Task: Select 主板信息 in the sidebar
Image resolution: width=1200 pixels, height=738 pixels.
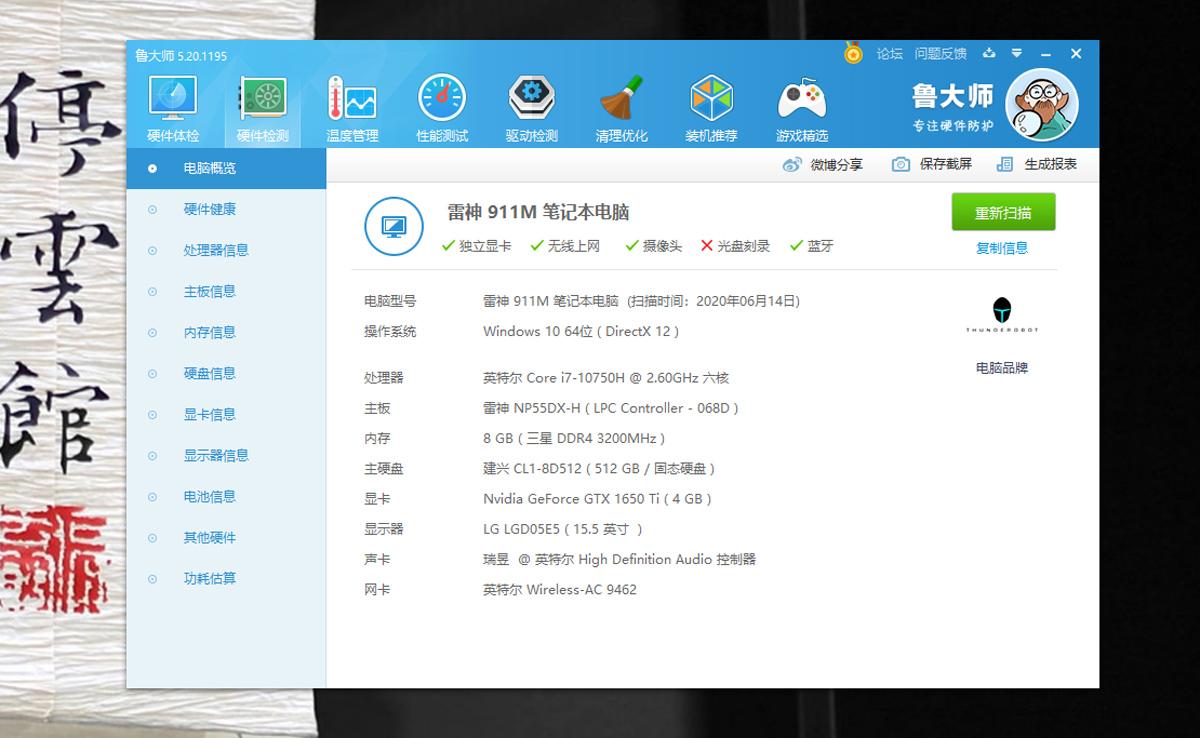Action: 226,291
